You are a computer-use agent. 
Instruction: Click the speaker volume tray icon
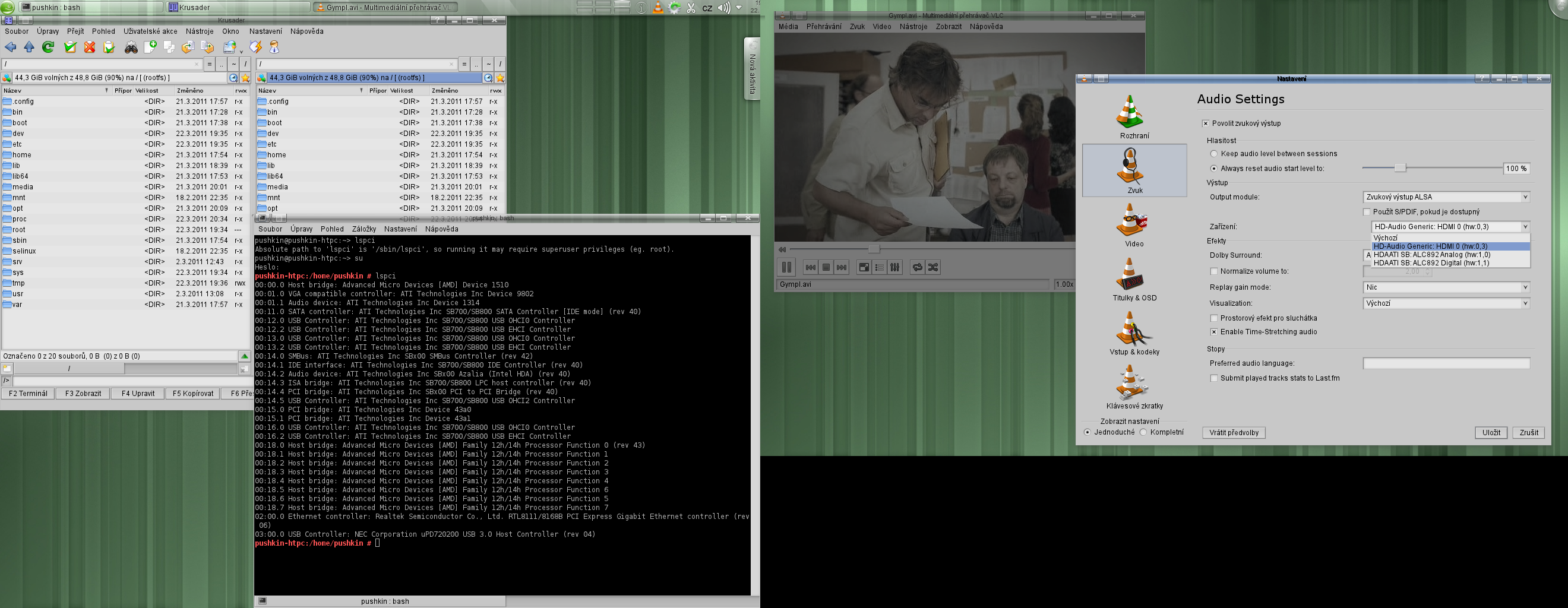(723, 8)
